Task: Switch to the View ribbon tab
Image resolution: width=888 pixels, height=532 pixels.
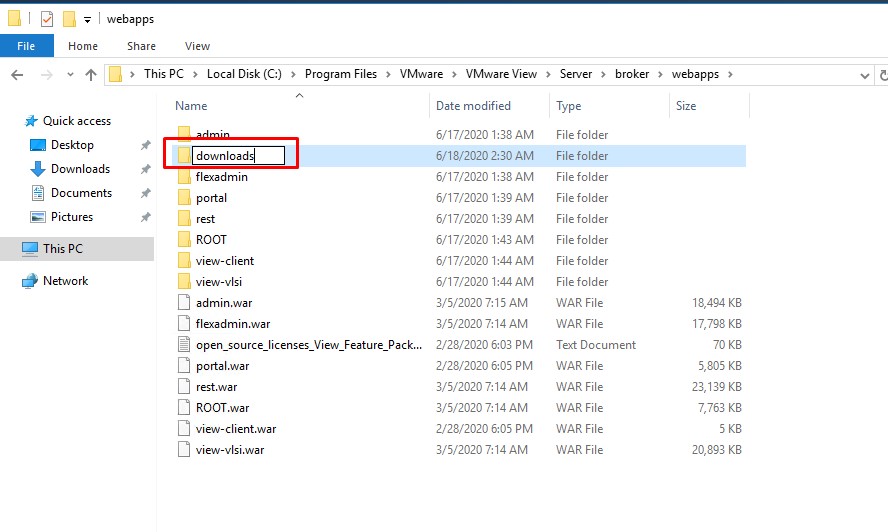Action: (197, 46)
